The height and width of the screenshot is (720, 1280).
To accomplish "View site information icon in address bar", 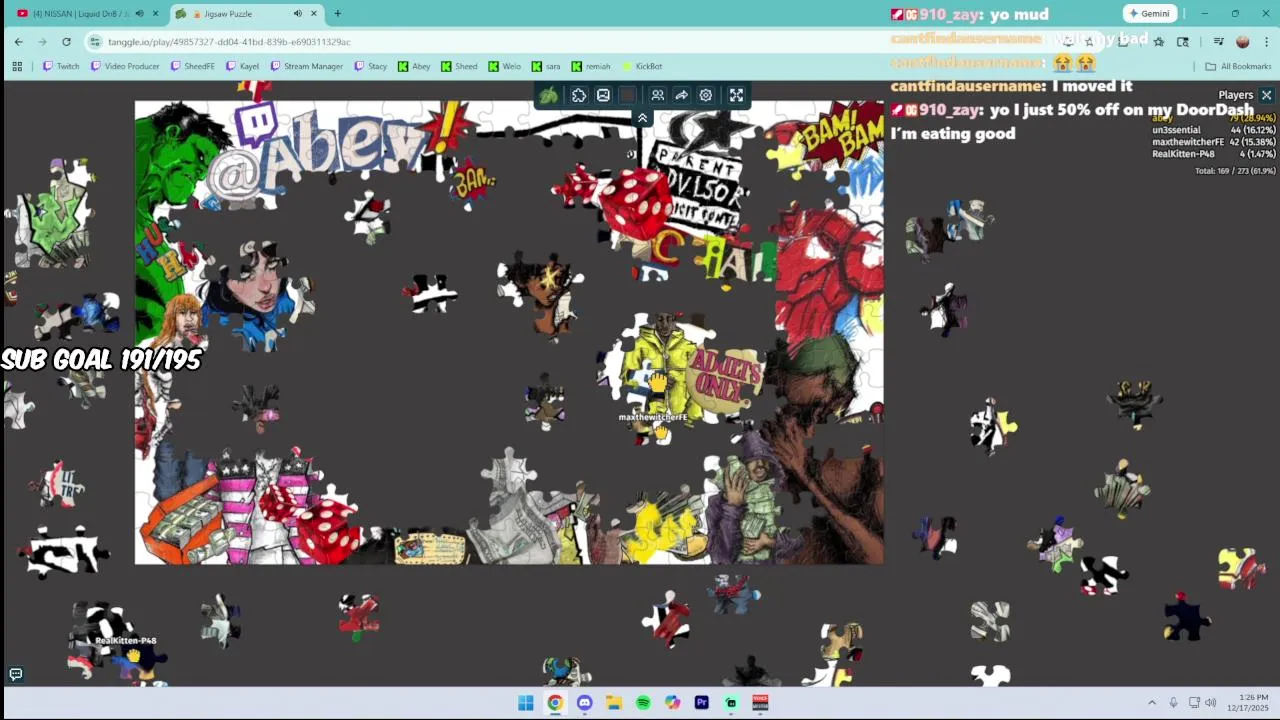I will click(95, 42).
